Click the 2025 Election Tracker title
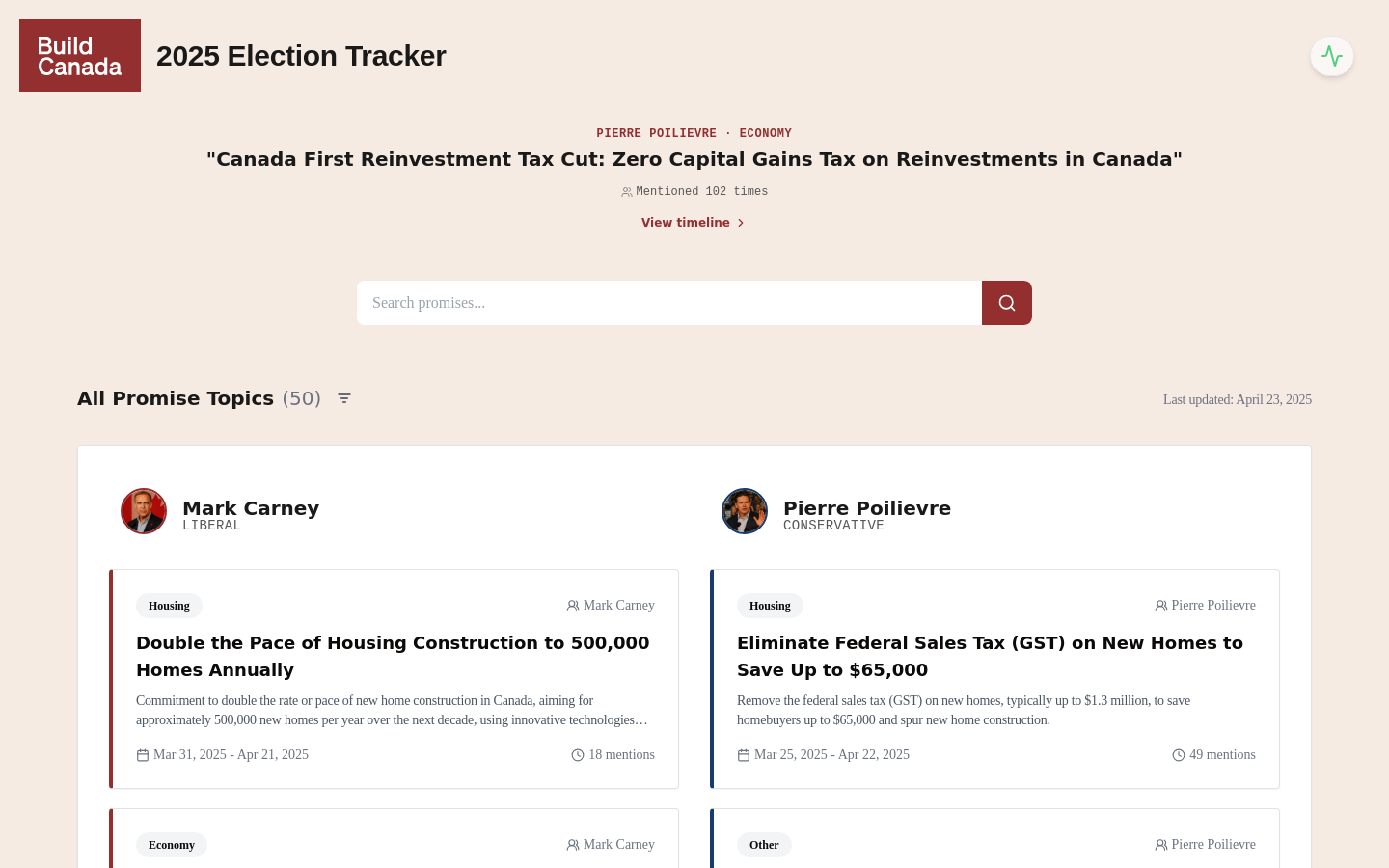Screen dimensions: 1389x868 point(301,56)
